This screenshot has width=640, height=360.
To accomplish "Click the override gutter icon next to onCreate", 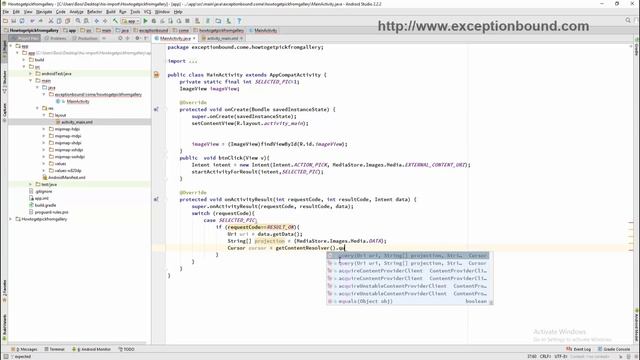I will [156, 109].
